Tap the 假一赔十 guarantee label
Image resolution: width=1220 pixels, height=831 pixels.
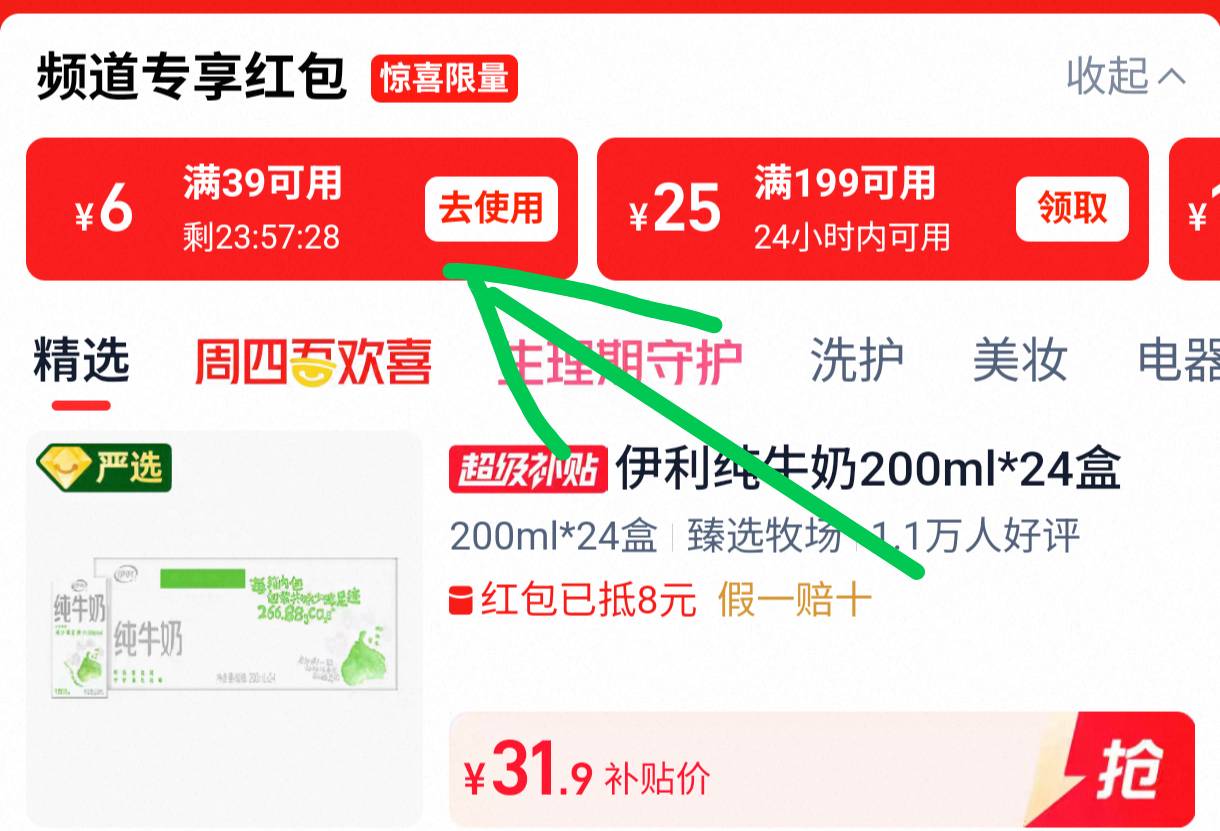[795, 601]
